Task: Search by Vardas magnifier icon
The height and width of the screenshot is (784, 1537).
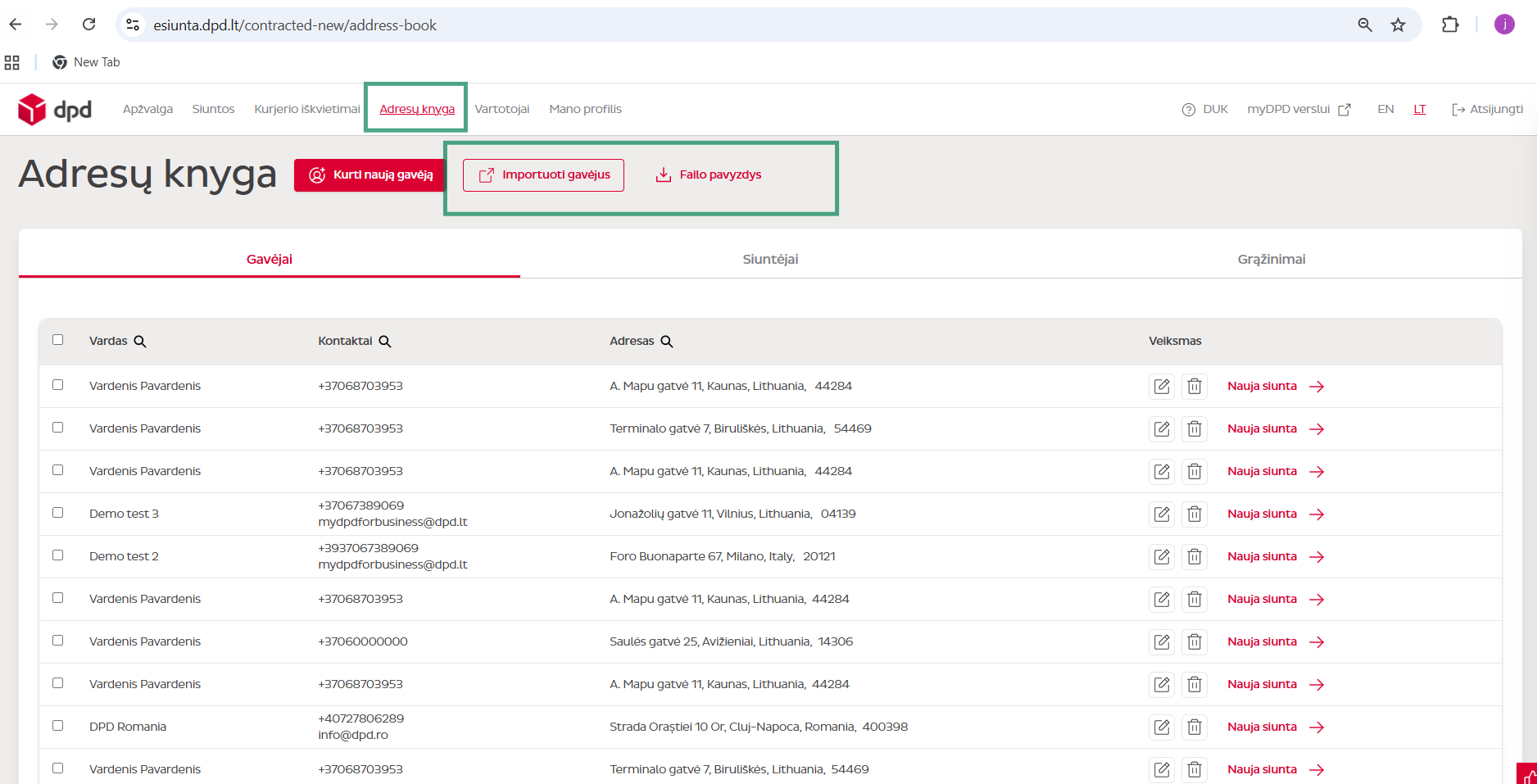Action: [140, 342]
